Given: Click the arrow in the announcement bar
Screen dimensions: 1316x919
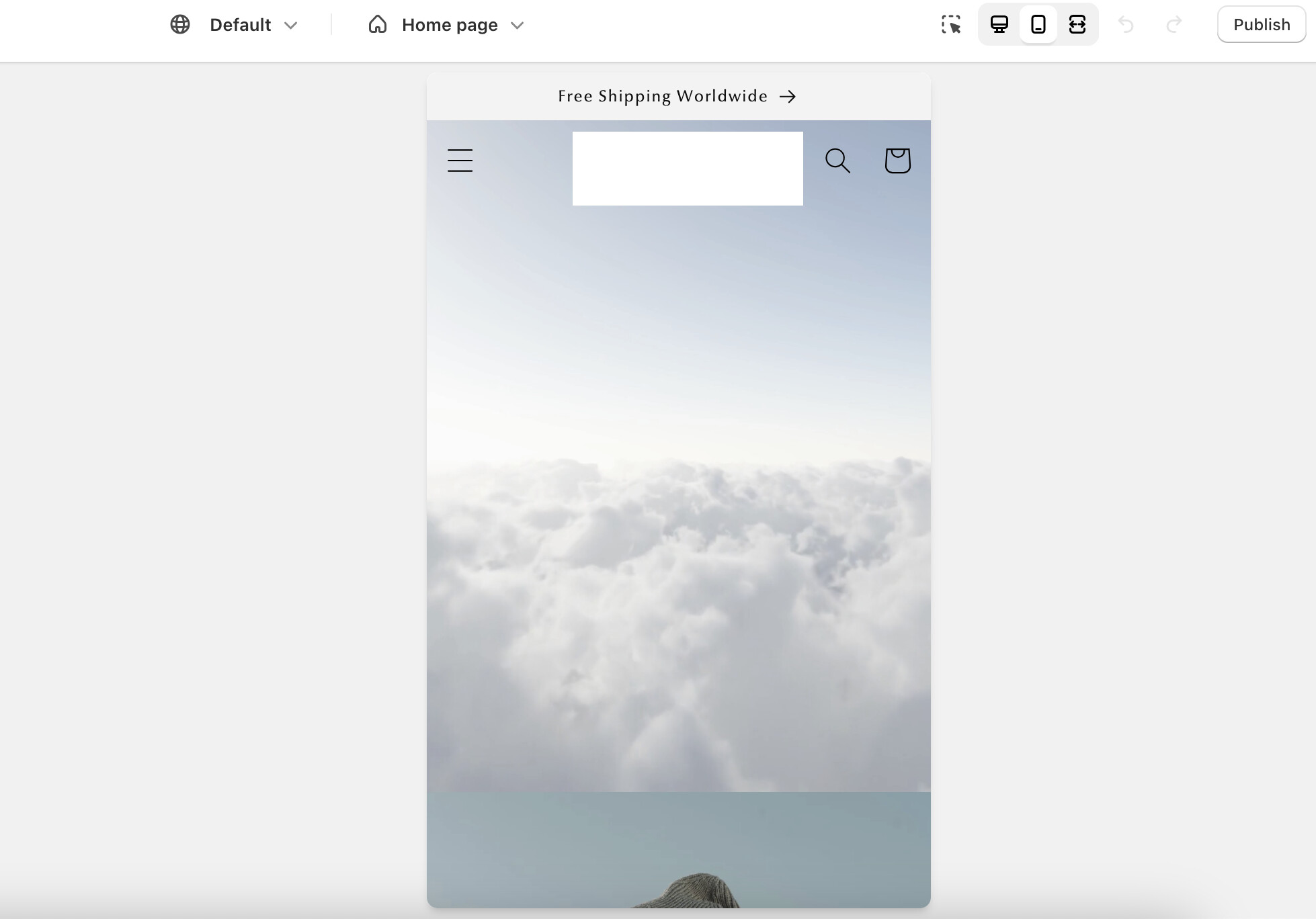Looking at the screenshot, I should [x=788, y=97].
